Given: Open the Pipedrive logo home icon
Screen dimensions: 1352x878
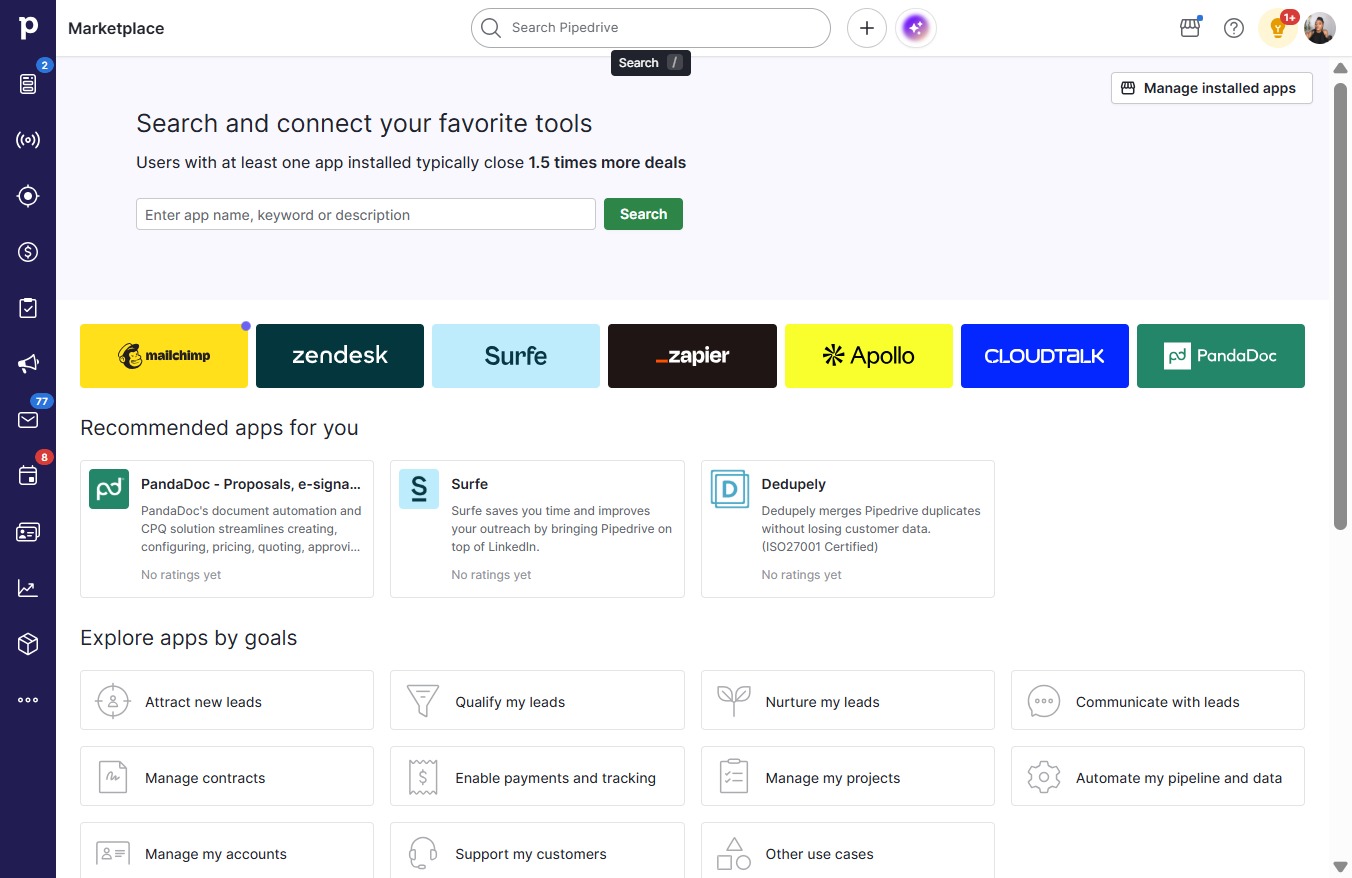Looking at the screenshot, I should click(x=28, y=27).
